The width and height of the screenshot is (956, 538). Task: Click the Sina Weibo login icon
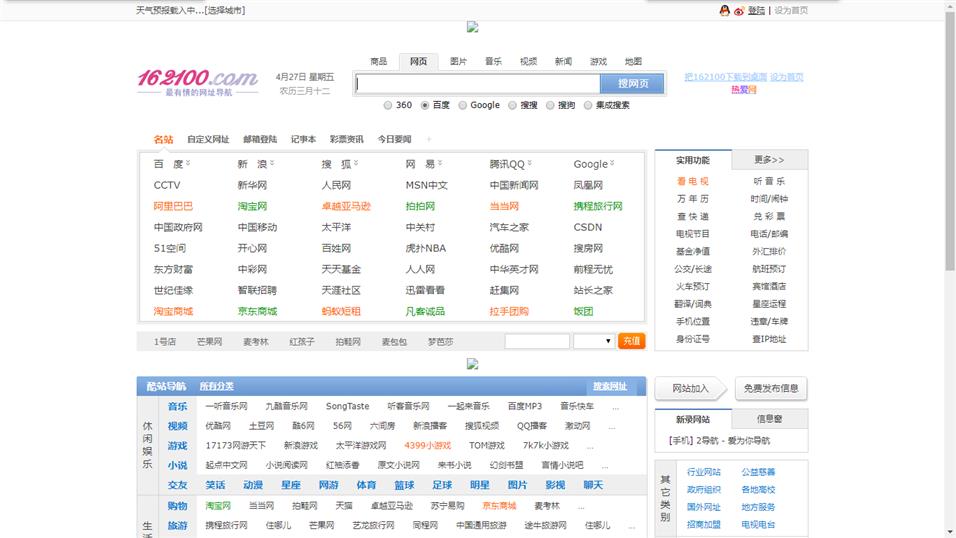point(739,11)
